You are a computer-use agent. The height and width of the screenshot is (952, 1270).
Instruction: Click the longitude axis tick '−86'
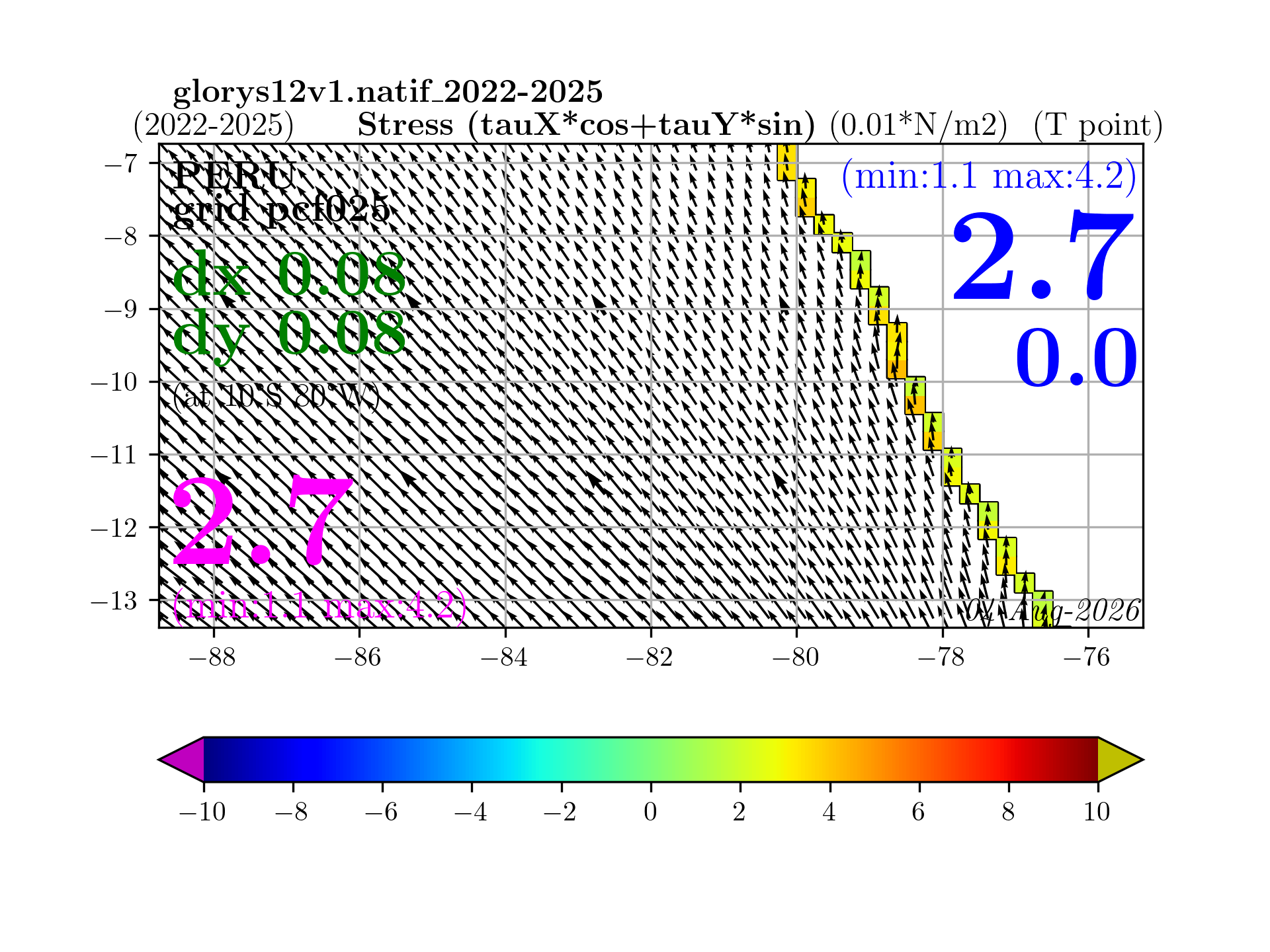click(359, 657)
